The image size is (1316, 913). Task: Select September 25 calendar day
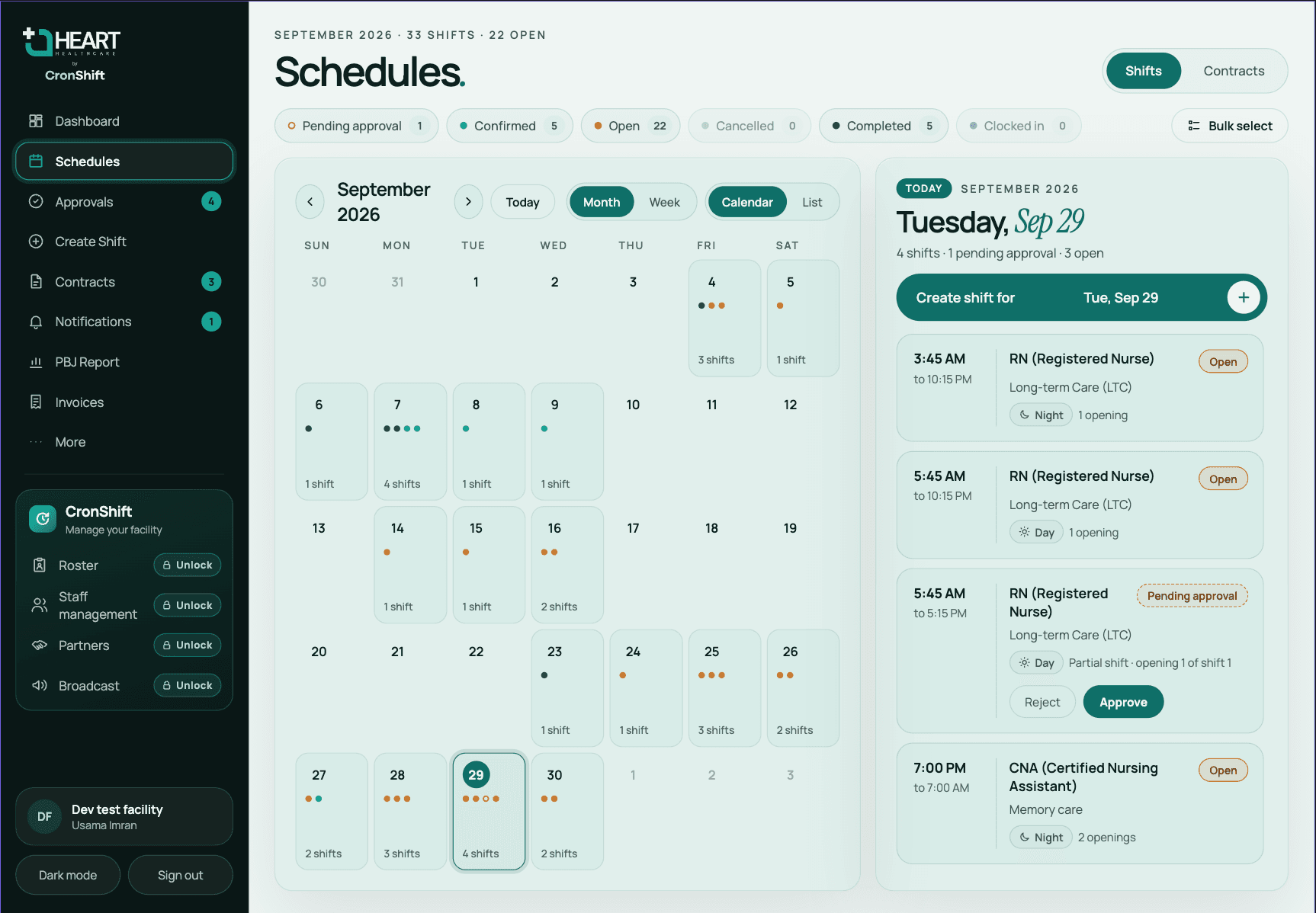tap(724, 688)
